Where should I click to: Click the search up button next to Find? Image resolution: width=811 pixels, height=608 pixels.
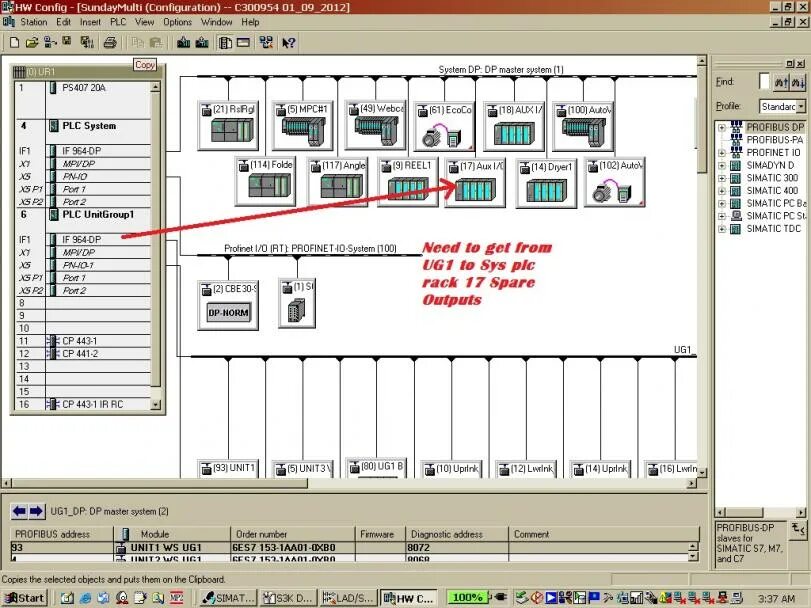(780, 82)
